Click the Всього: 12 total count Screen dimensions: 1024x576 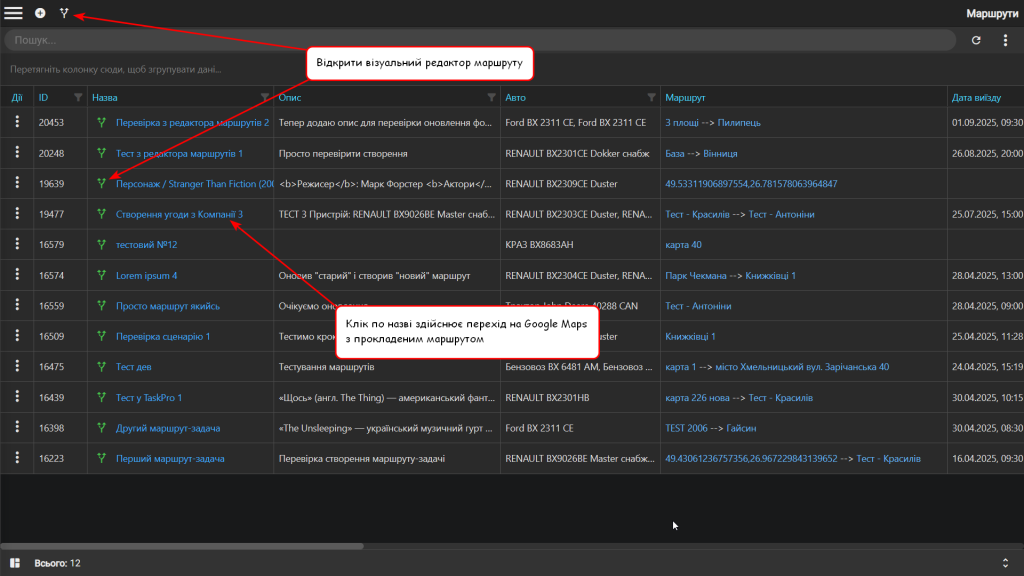pos(57,563)
